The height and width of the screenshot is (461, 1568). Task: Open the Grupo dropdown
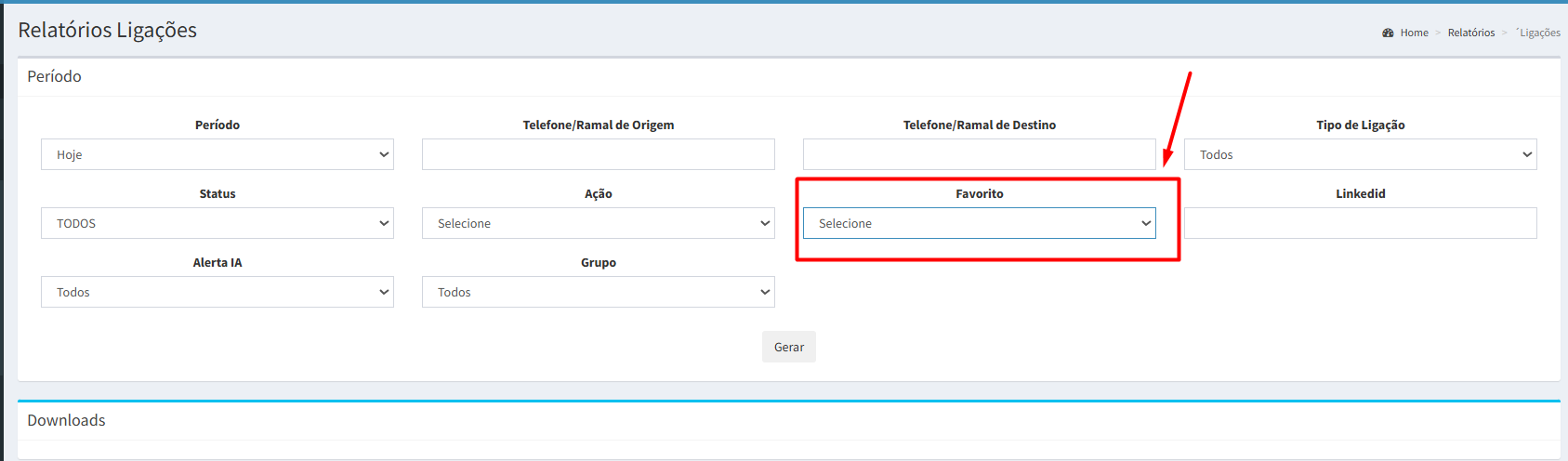(x=598, y=292)
